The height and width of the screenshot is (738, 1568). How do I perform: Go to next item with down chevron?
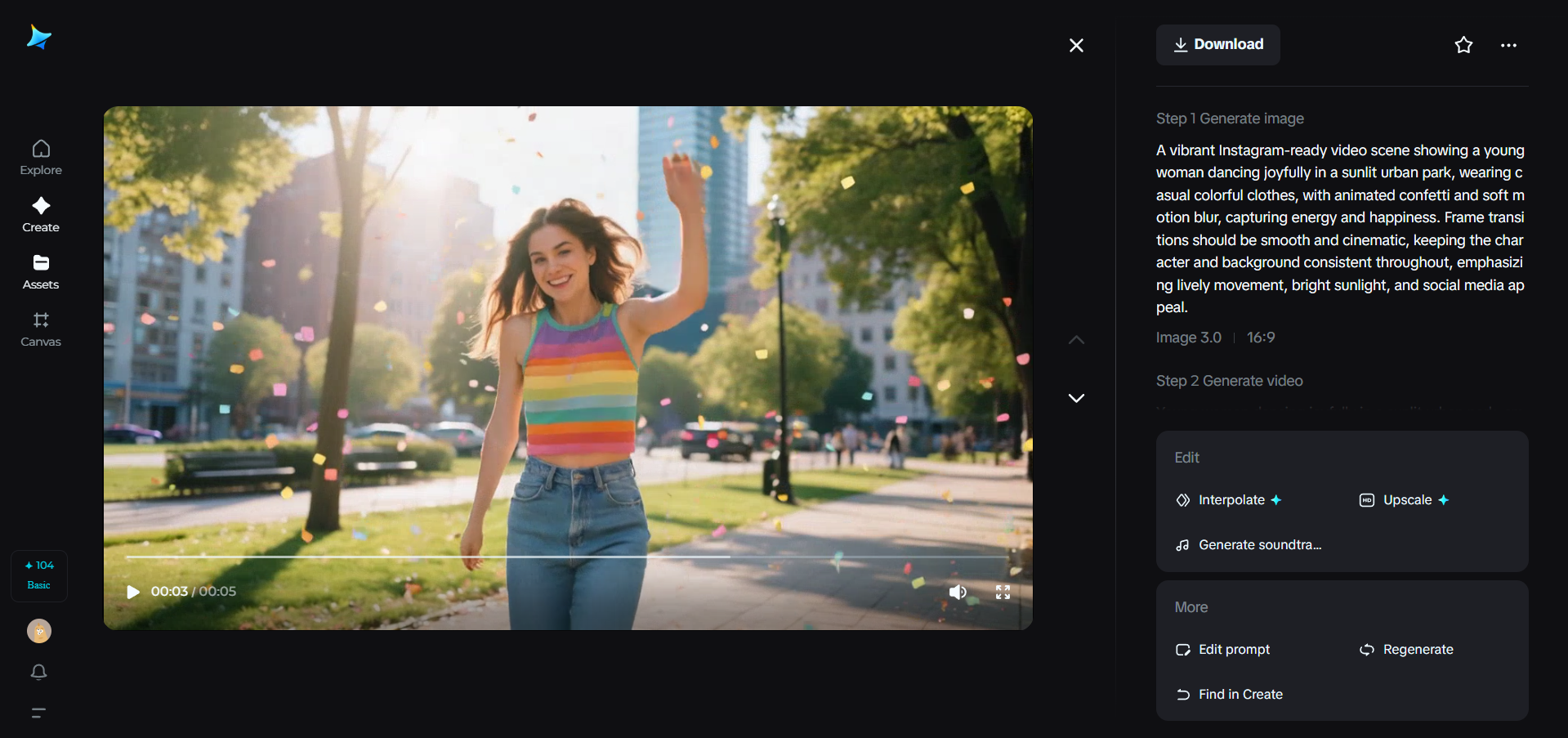(x=1076, y=398)
